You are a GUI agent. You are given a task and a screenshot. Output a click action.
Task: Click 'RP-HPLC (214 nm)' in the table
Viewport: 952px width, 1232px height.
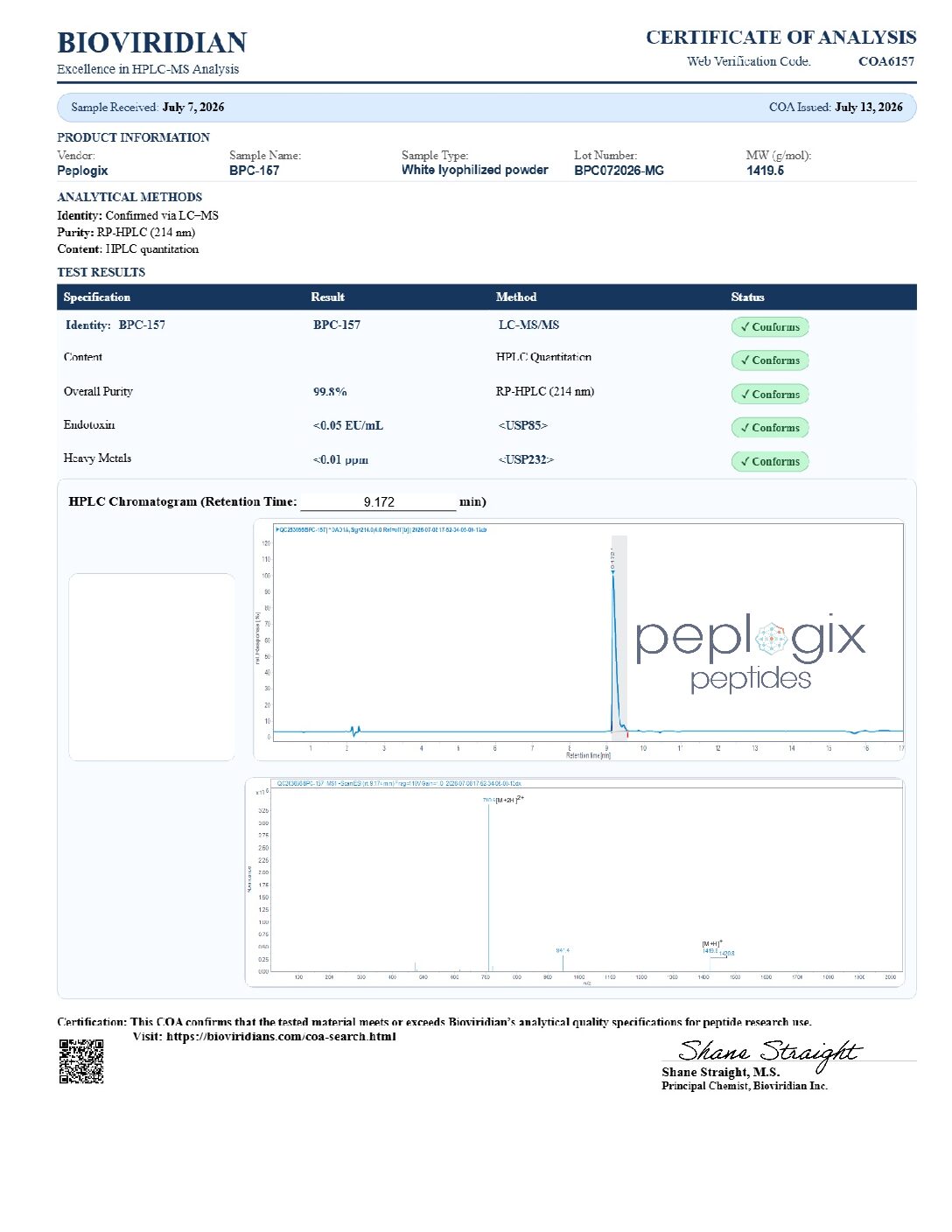[x=545, y=391]
